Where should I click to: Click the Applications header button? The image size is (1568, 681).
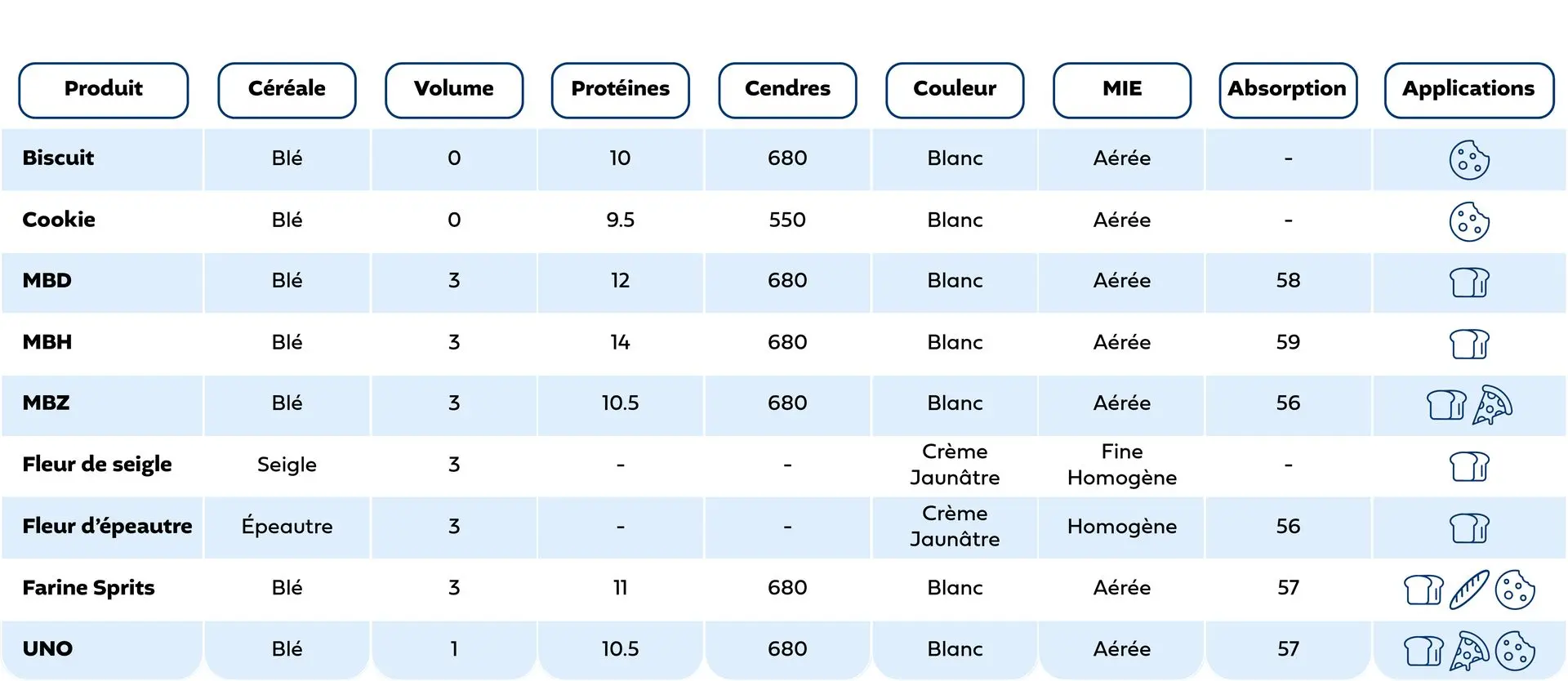1469,90
